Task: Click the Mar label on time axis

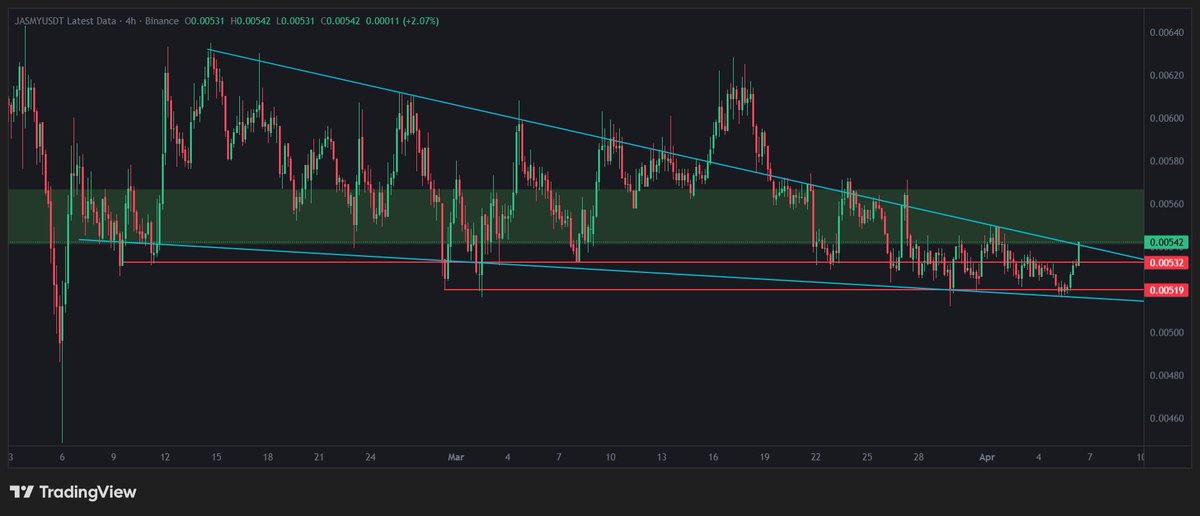Action: tap(456, 457)
